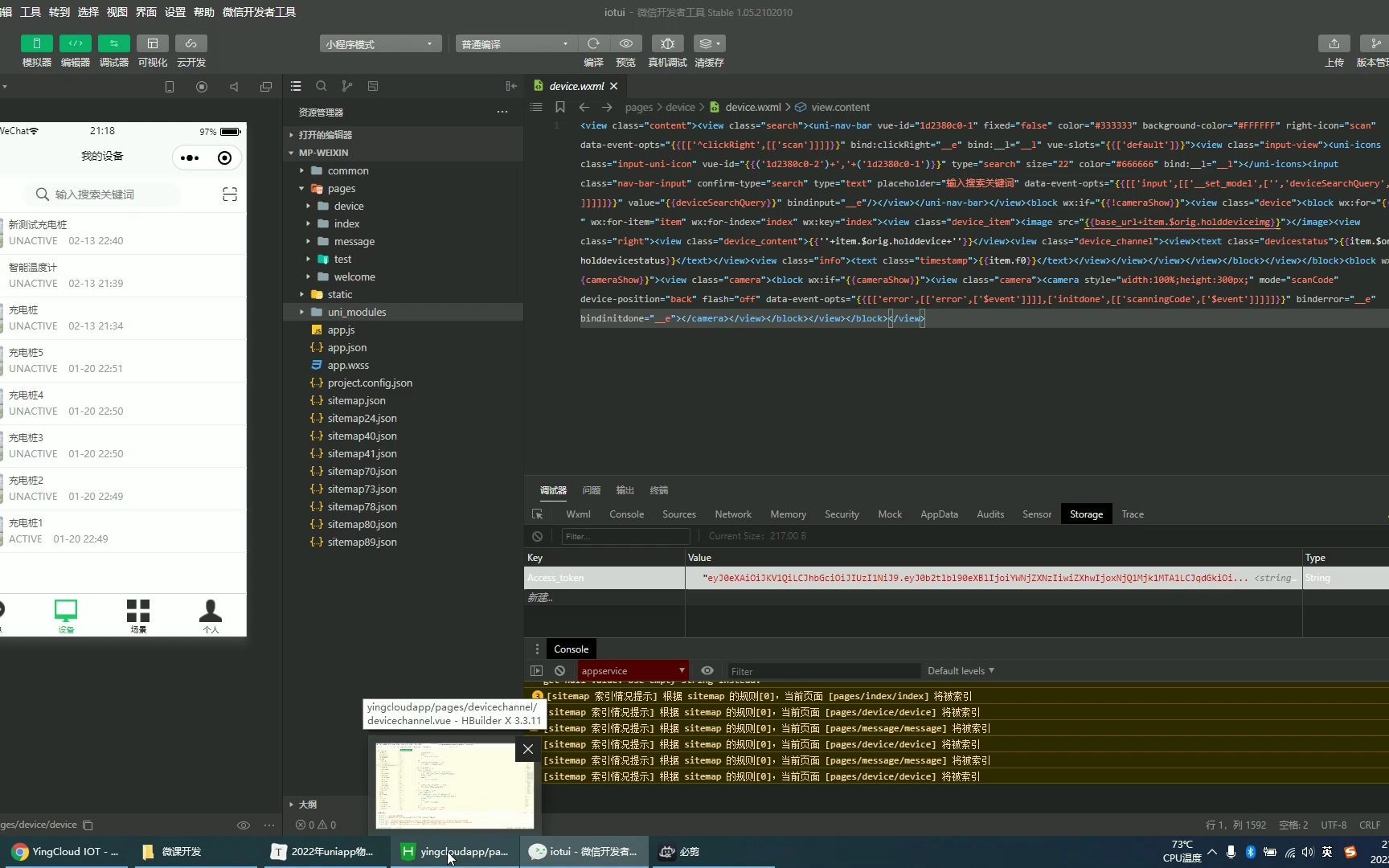Click the bookmark icon in editor toolbar
Viewport: 1389px width, 868px height.
pos(560,107)
